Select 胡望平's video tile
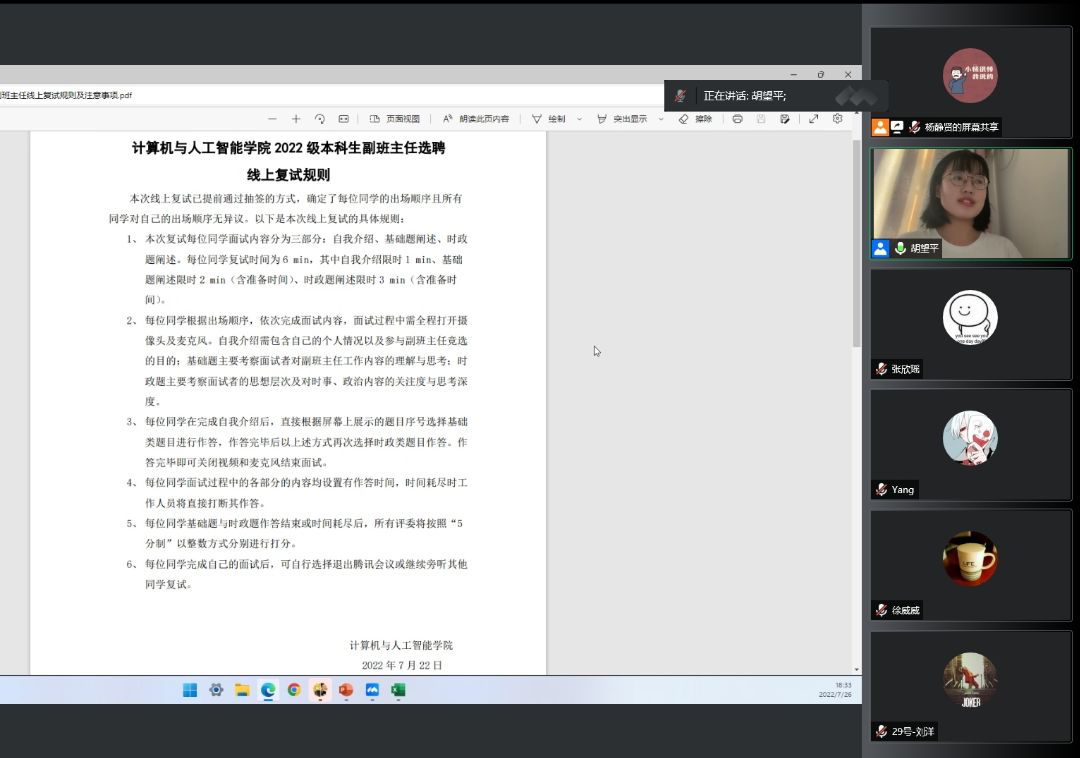This screenshot has width=1080, height=758. tap(970, 204)
